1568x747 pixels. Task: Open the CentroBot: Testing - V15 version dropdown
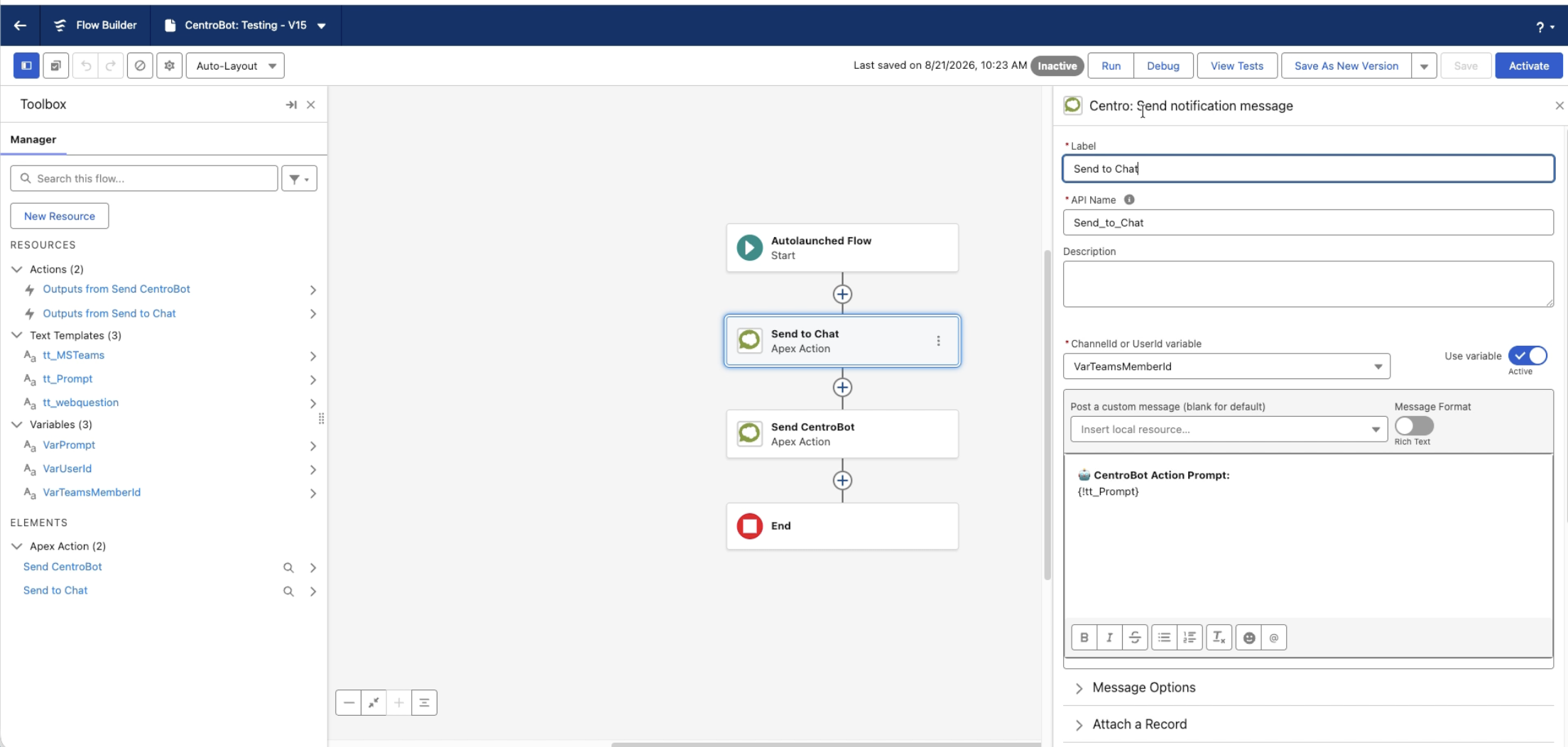pos(322,26)
